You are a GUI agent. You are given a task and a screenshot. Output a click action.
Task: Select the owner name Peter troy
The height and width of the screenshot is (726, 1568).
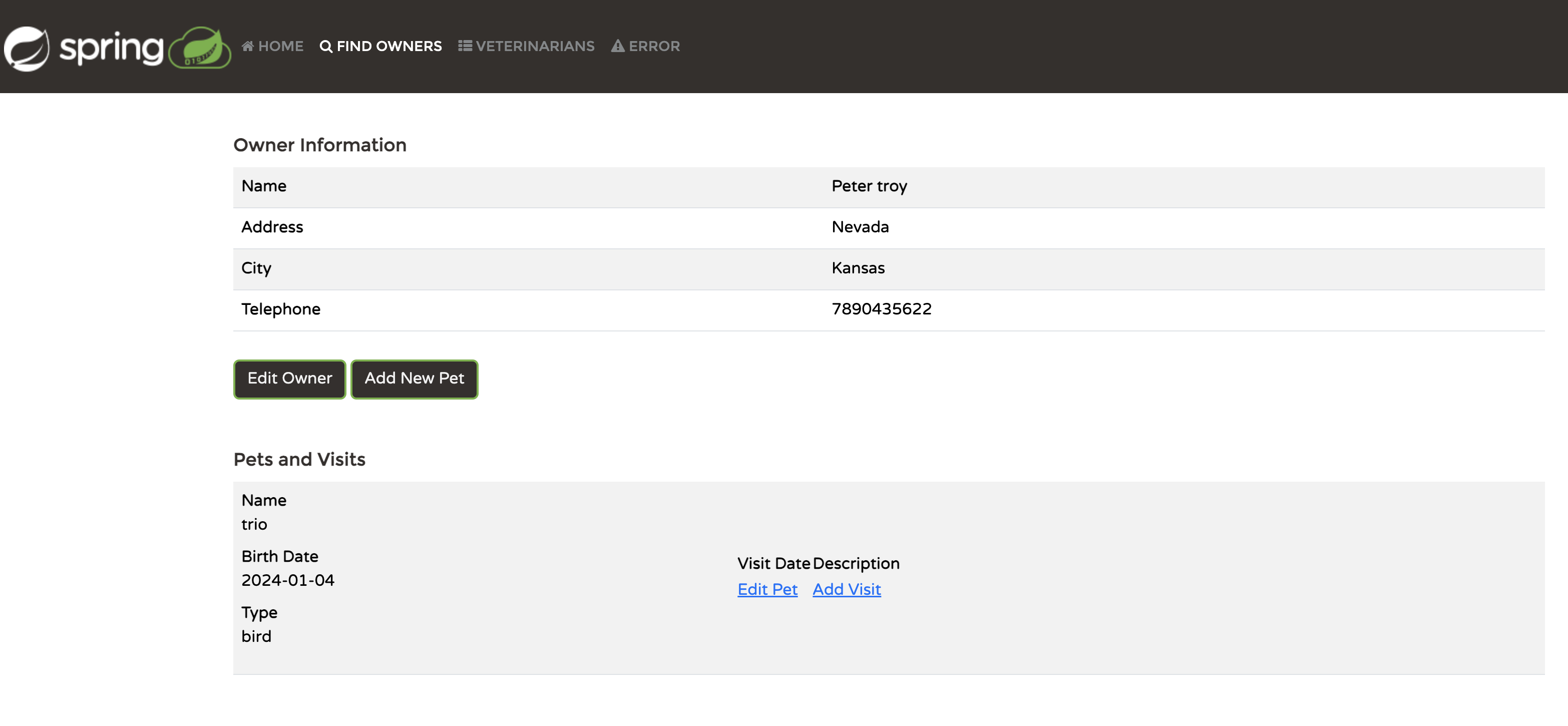[869, 186]
